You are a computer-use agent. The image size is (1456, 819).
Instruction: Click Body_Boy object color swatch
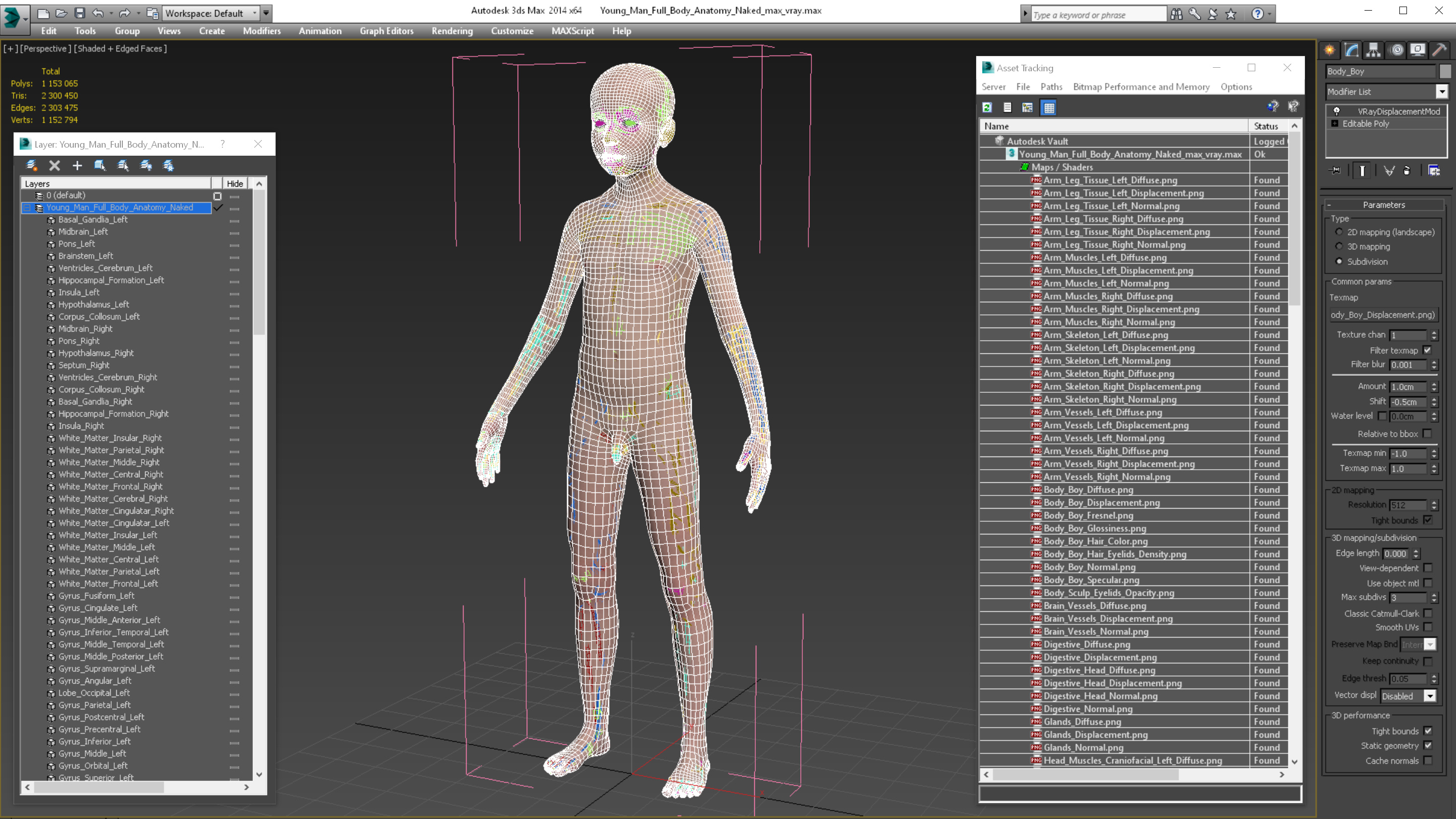click(x=1445, y=71)
